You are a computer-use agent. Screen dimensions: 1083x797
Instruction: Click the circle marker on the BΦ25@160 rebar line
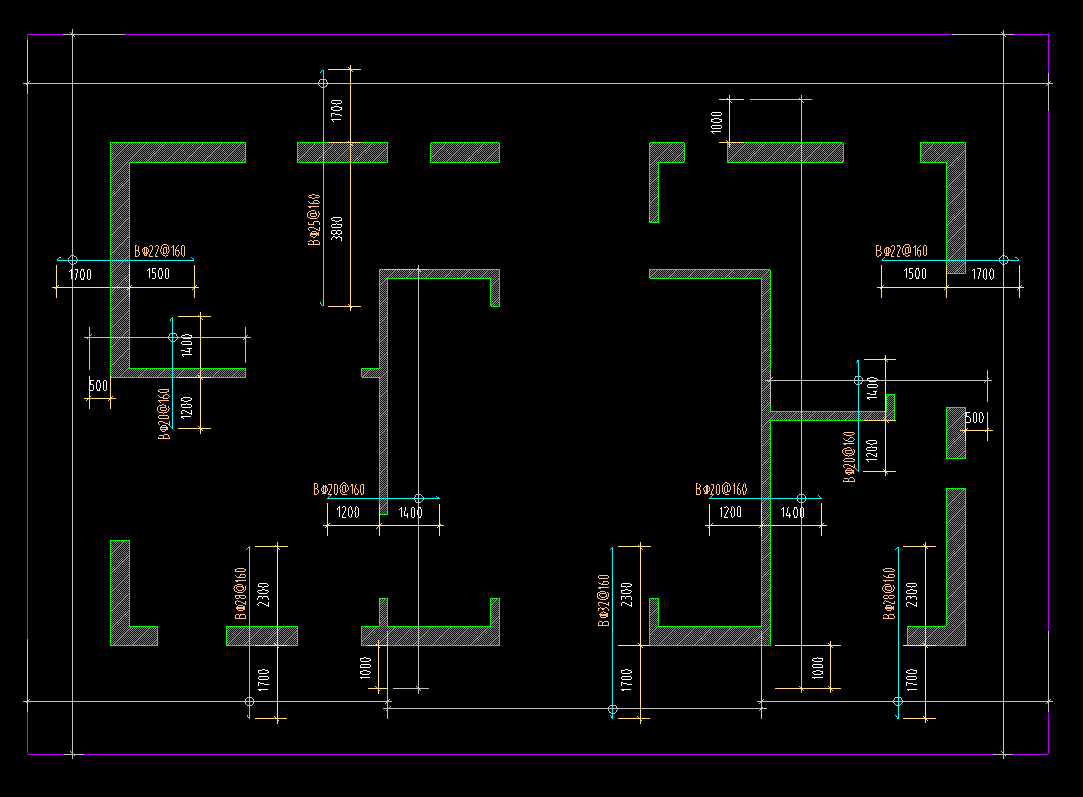click(323, 84)
